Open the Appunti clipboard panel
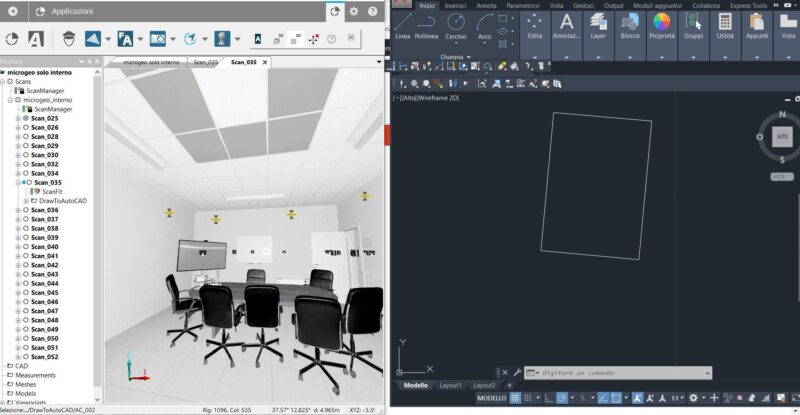 [x=757, y=27]
